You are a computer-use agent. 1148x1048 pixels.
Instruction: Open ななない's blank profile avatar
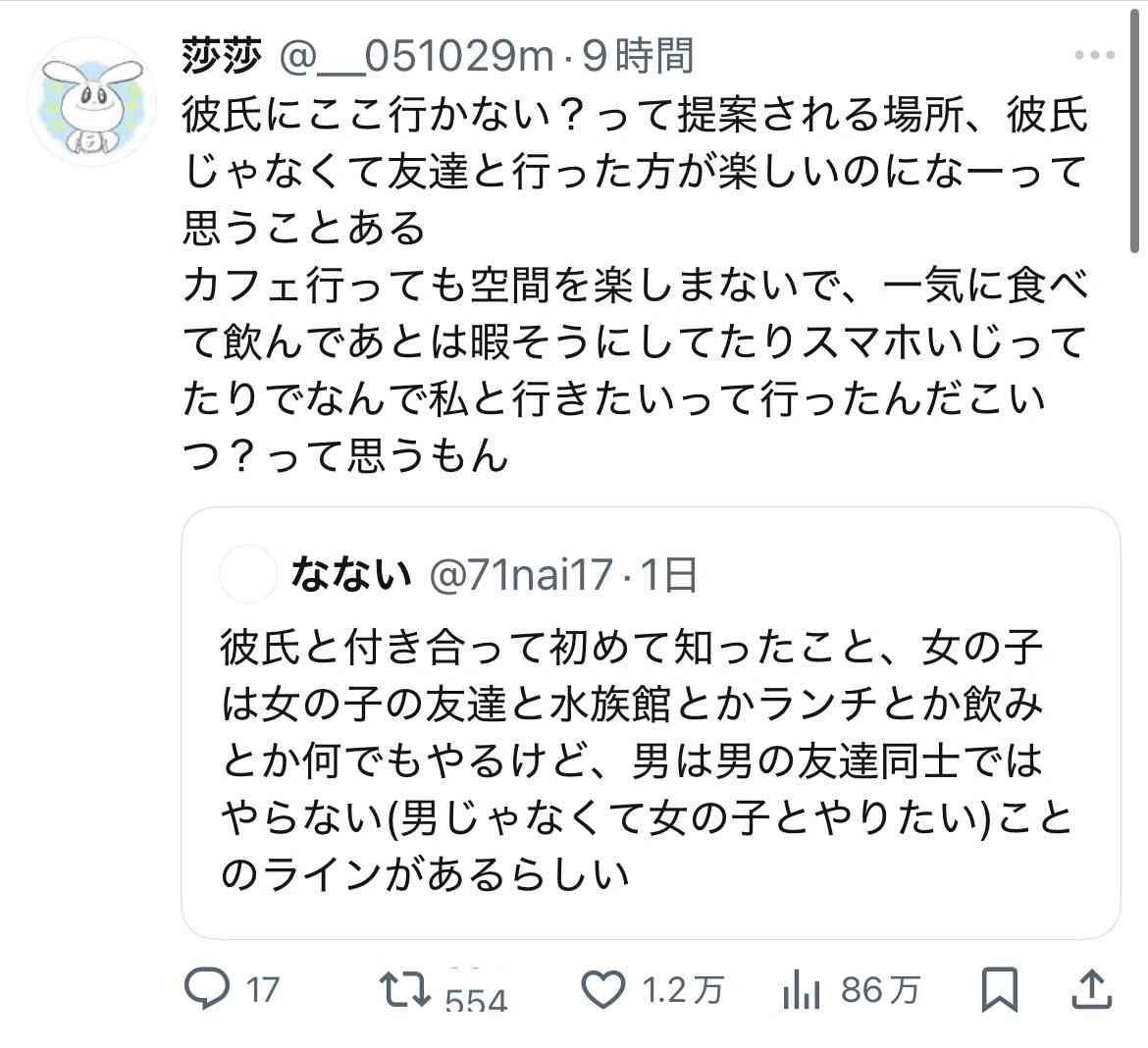(x=248, y=575)
